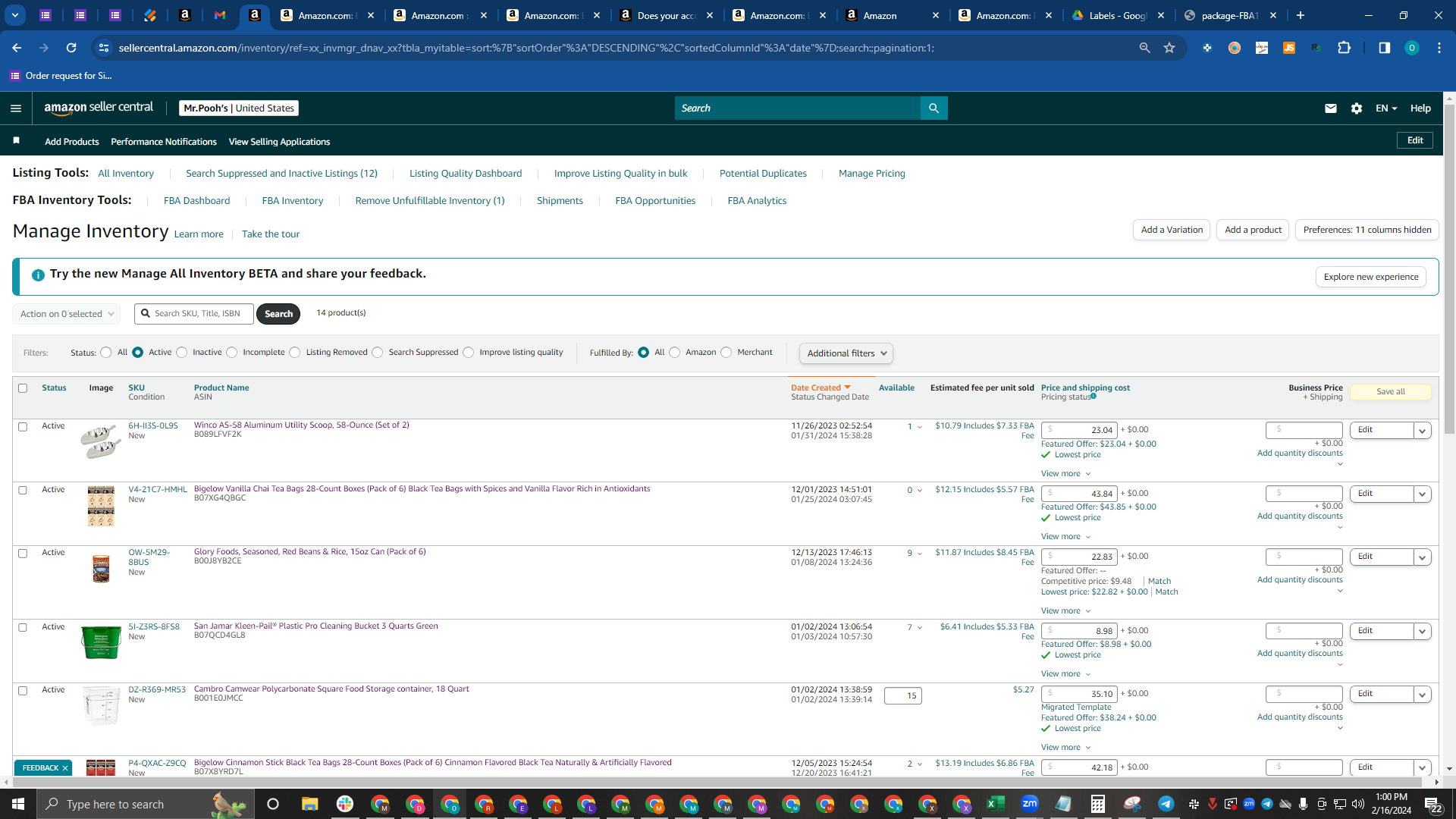The height and width of the screenshot is (819, 1456).
Task: Tick the select-all checkbox in table header
Action: (x=23, y=388)
